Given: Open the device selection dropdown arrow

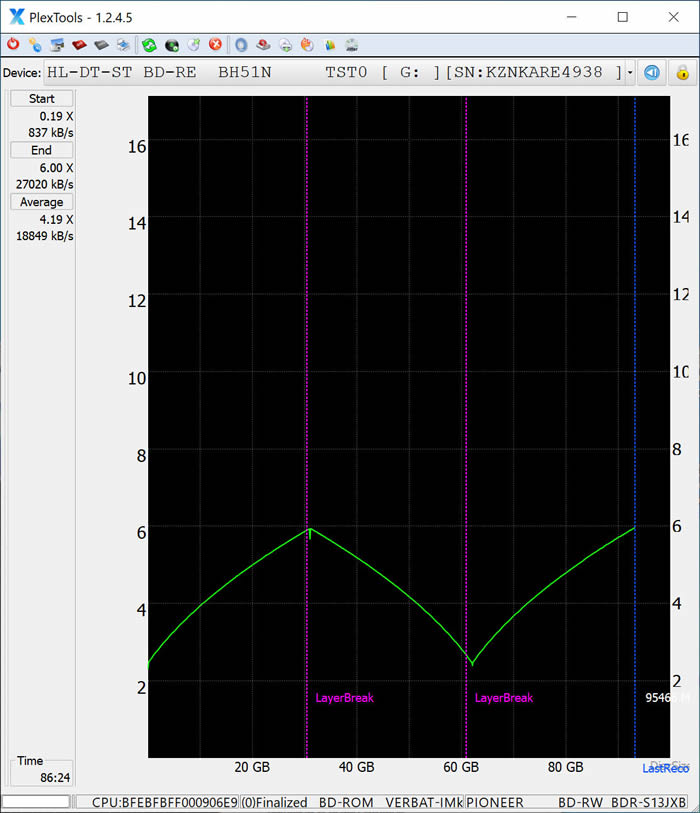Looking at the screenshot, I should pos(630,73).
